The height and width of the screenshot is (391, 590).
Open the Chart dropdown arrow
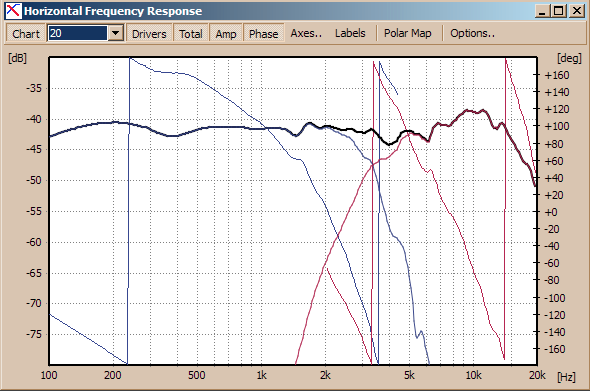[x=116, y=33]
